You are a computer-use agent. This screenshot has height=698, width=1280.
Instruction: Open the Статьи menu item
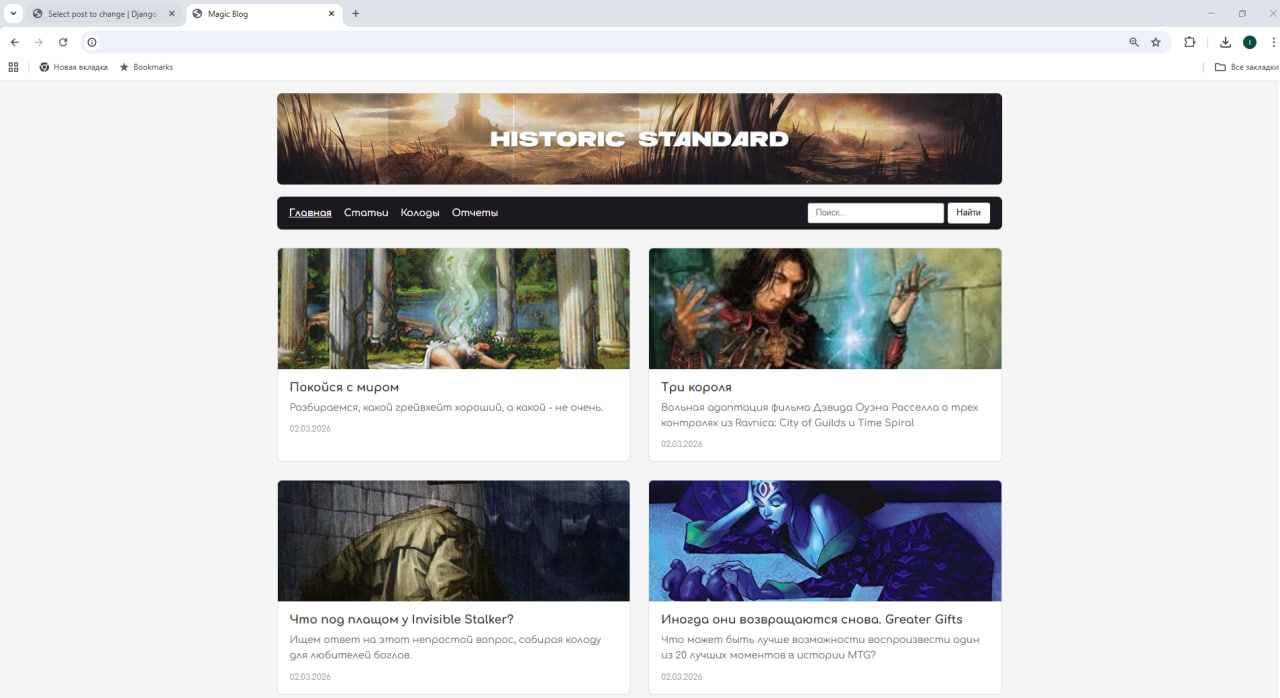pyautogui.click(x=366, y=213)
